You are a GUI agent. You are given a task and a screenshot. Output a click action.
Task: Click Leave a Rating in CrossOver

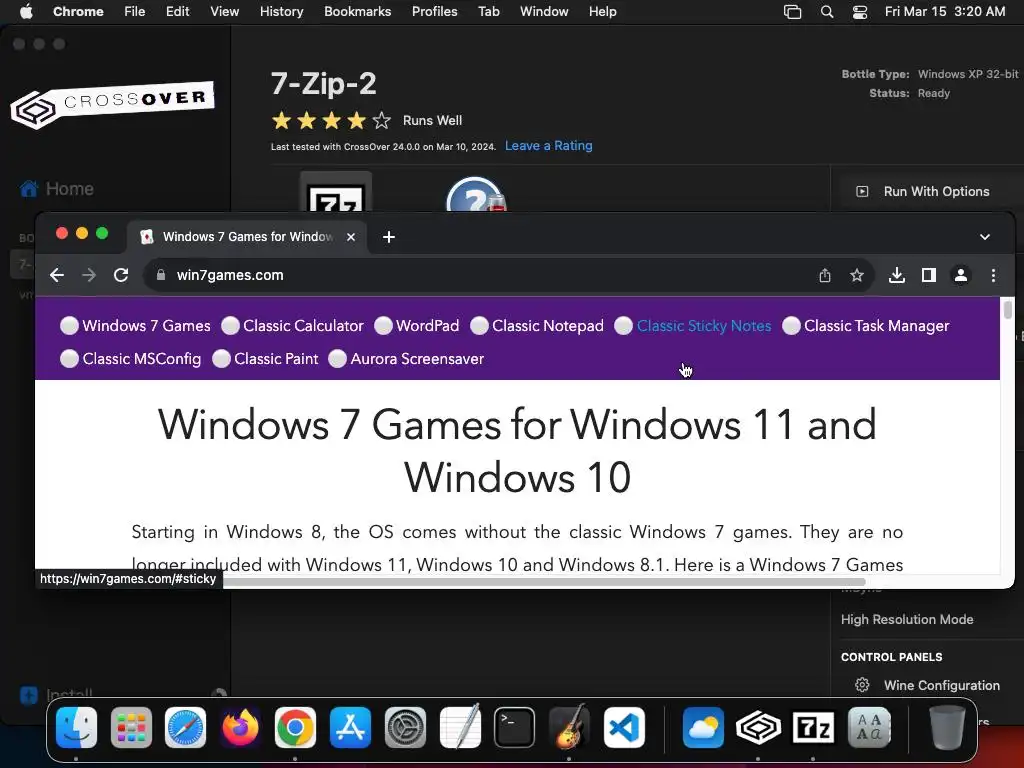(549, 146)
